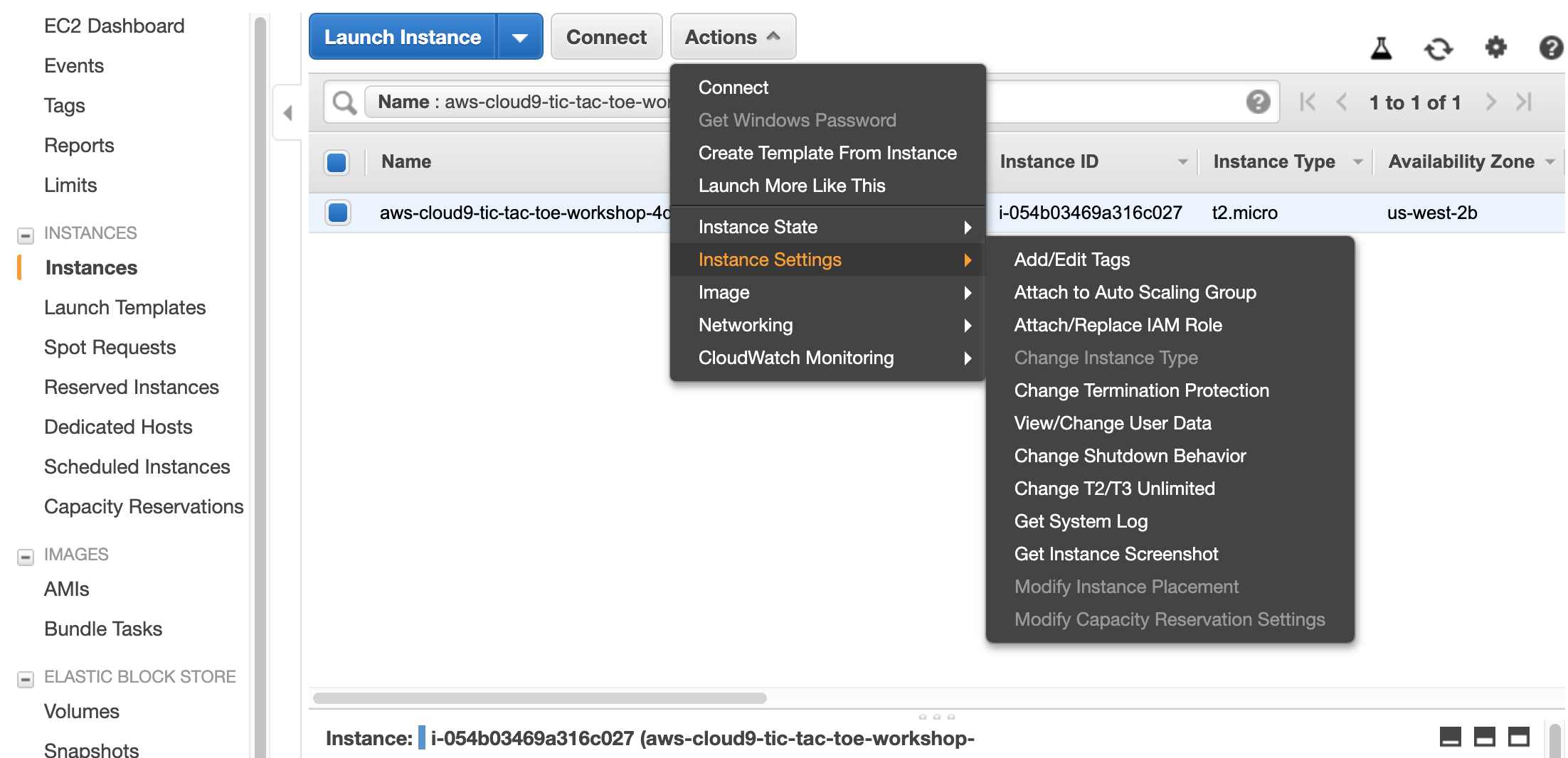The image size is (1568, 758).
Task: Expand the Networking submenu
Action: point(828,325)
